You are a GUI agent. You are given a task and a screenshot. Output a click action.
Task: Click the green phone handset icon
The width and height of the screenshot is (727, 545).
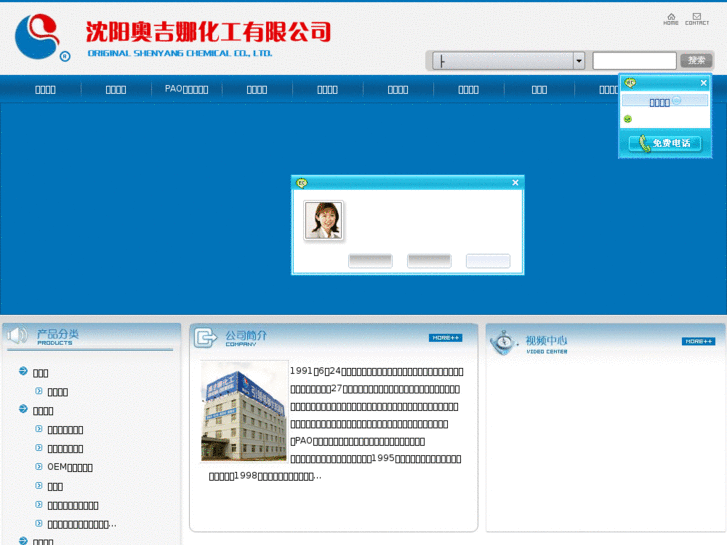644,143
